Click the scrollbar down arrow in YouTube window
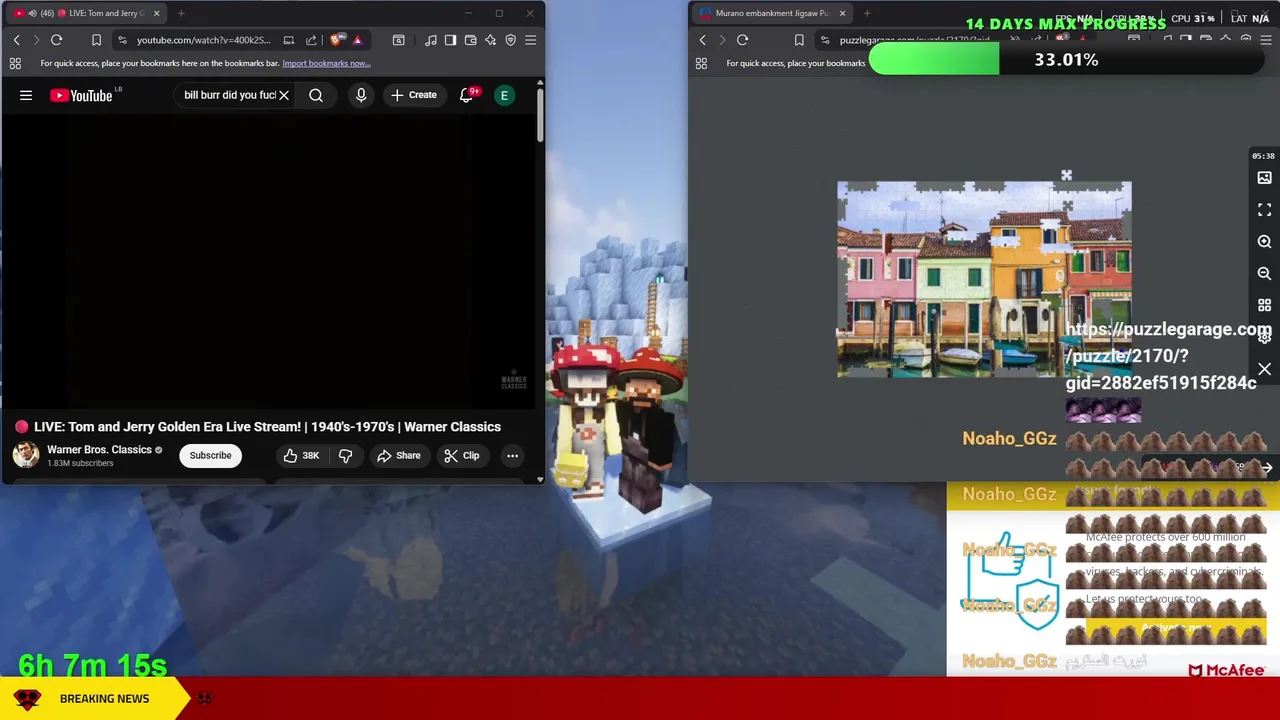The height and width of the screenshot is (720, 1280). coord(540,480)
